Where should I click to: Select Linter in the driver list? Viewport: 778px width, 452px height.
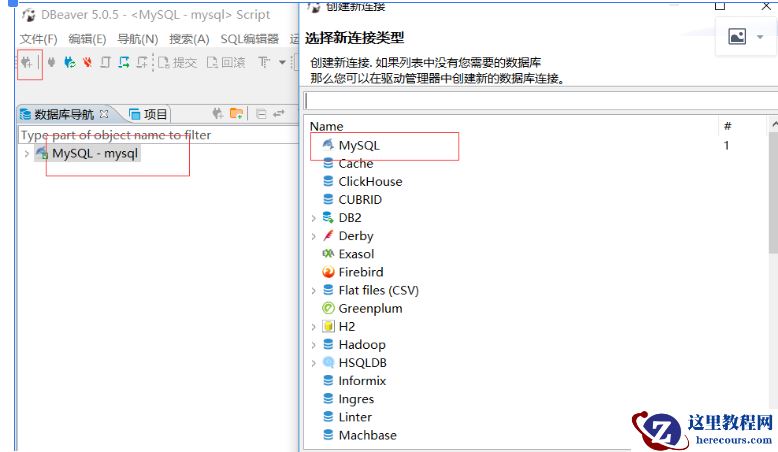[x=355, y=417]
